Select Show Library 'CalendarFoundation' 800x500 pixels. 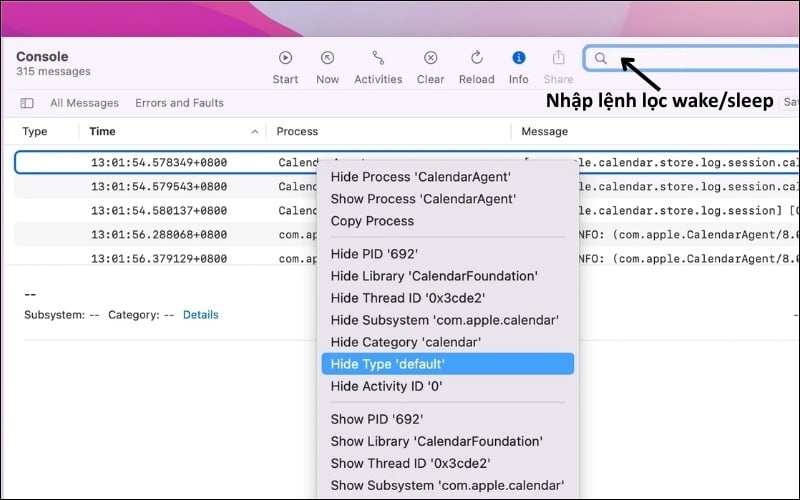tap(436, 441)
